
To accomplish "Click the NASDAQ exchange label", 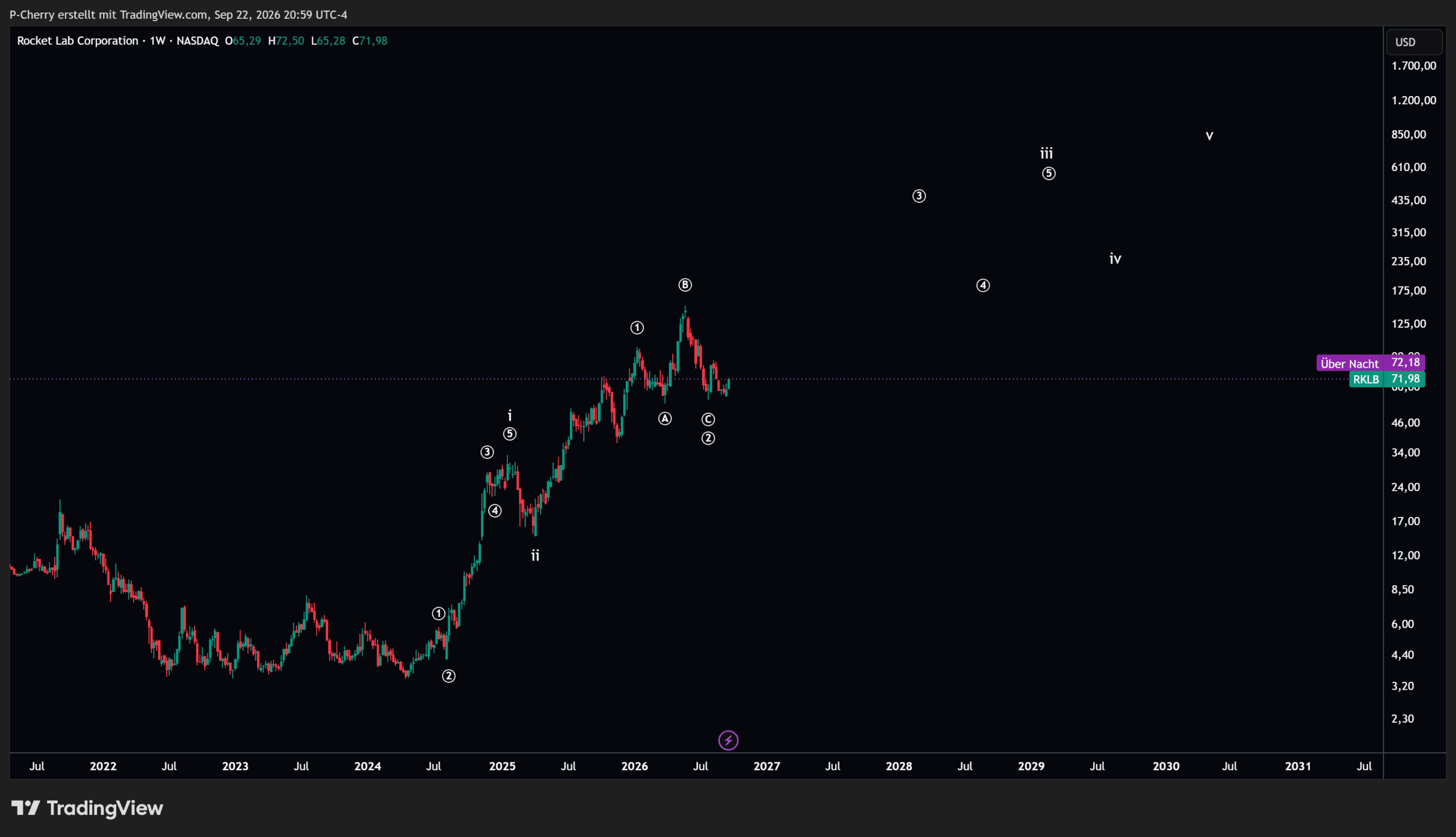I will click(x=197, y=41).
